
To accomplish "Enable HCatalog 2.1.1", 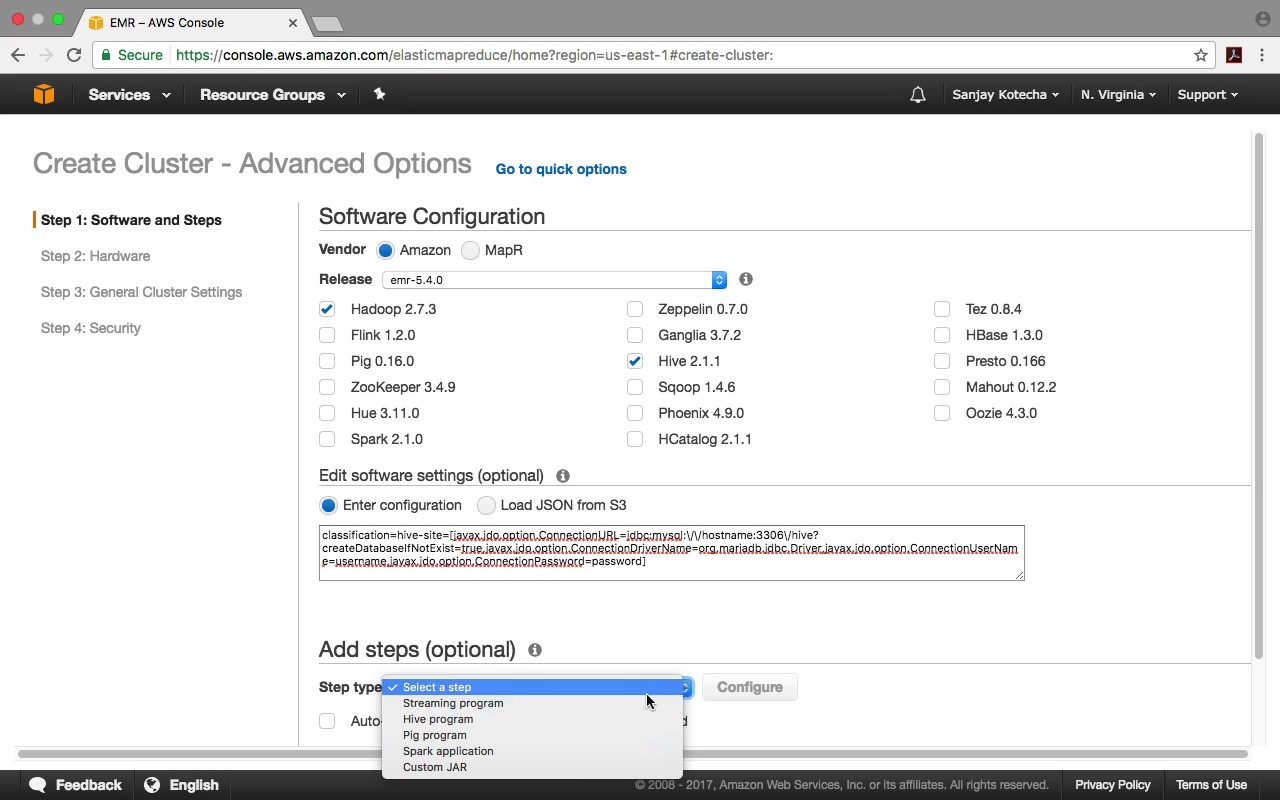I will [635, 439].
